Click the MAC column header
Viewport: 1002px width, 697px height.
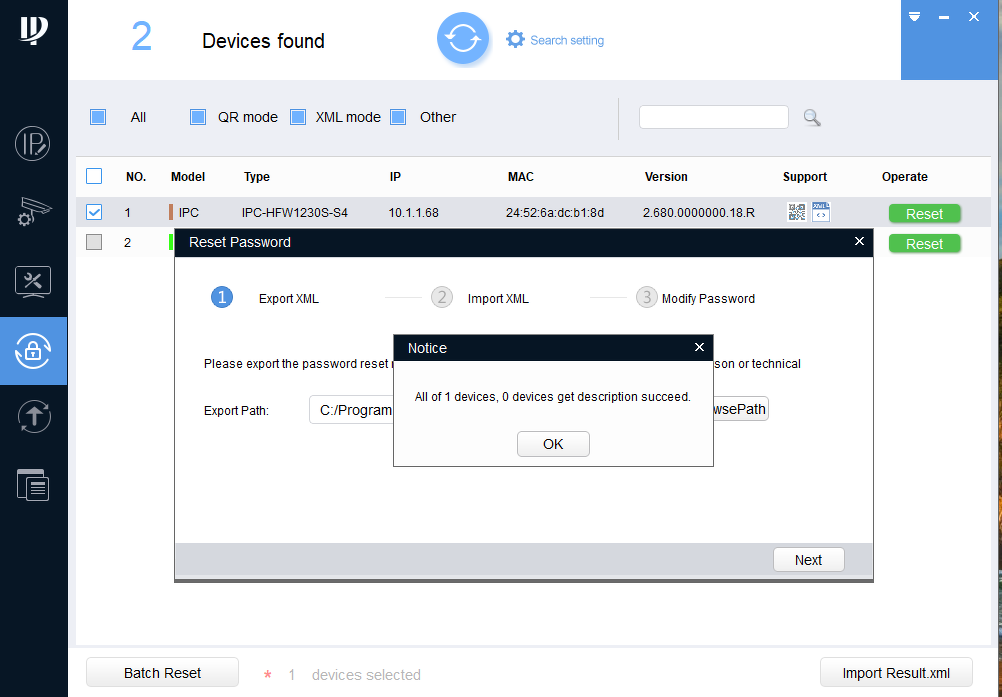click(x=521, y=177)
